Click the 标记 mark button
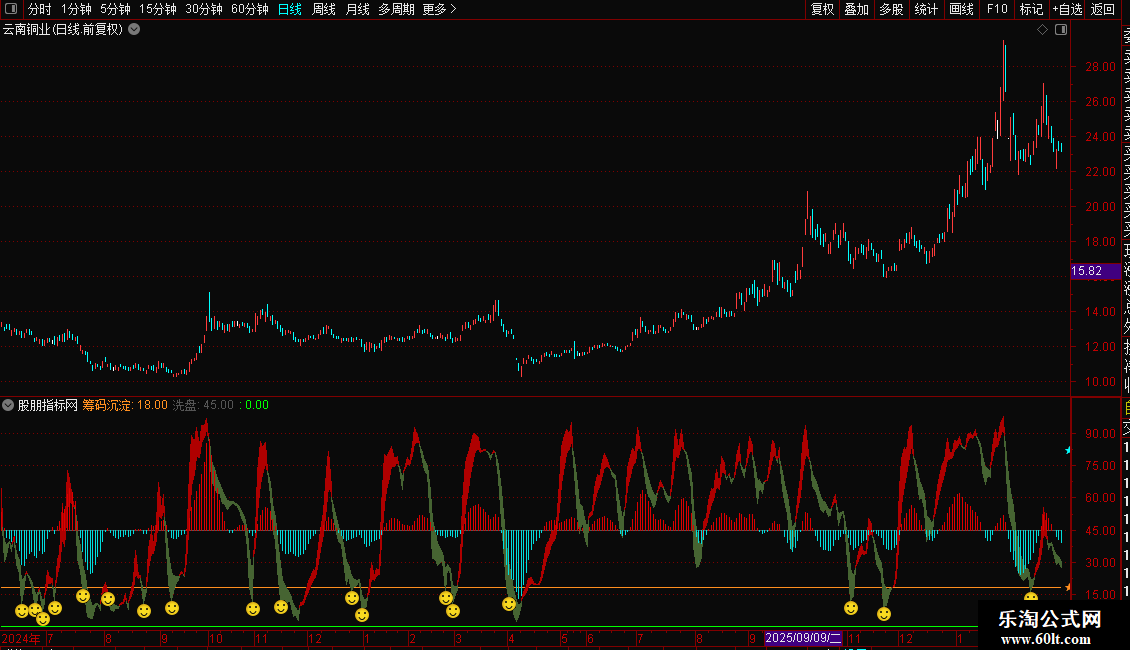The height and width of the screenshot is (650, 1130). pyautogui.click(x=1031, y=9)
